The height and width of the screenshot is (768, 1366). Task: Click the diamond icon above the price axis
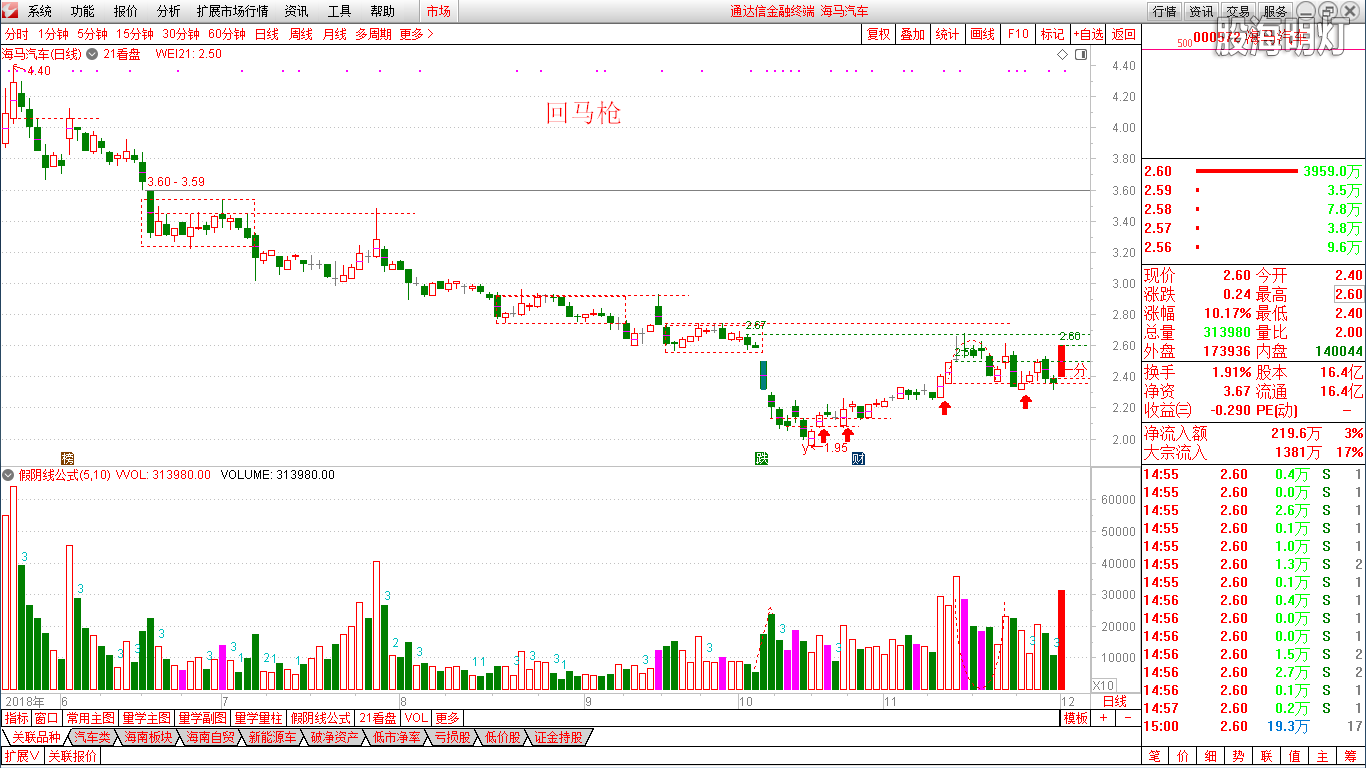1062,54
